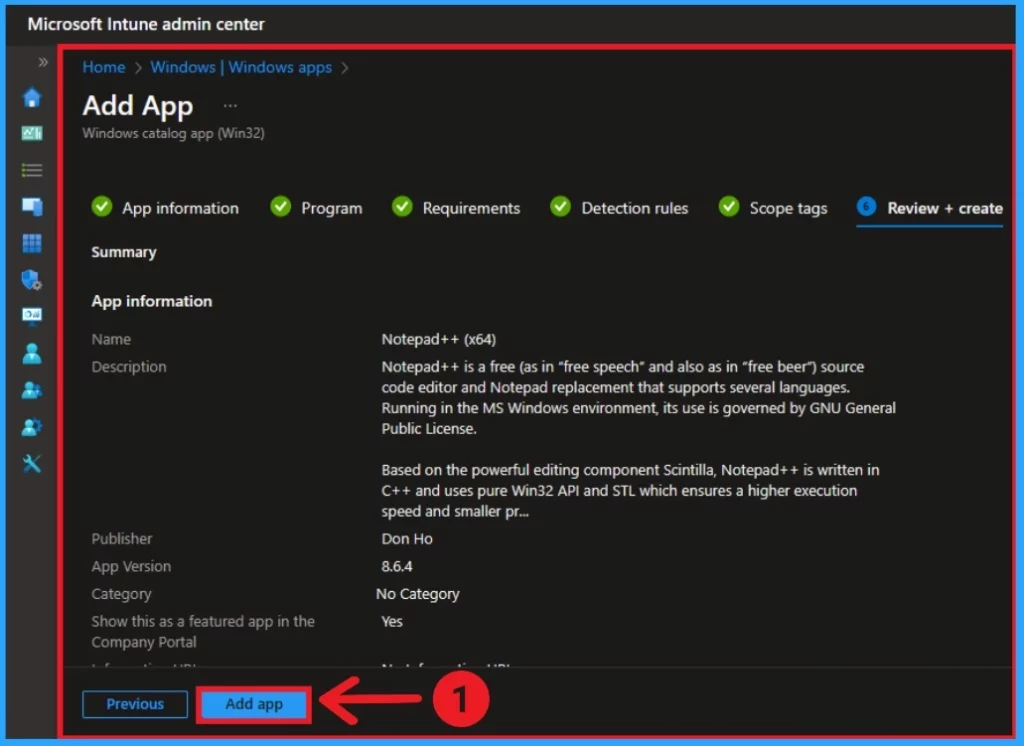This screenshot has height=746, width=1024.
Task: Open the Scope tags step
Action: pyautogui.click(x=773, y=208)
